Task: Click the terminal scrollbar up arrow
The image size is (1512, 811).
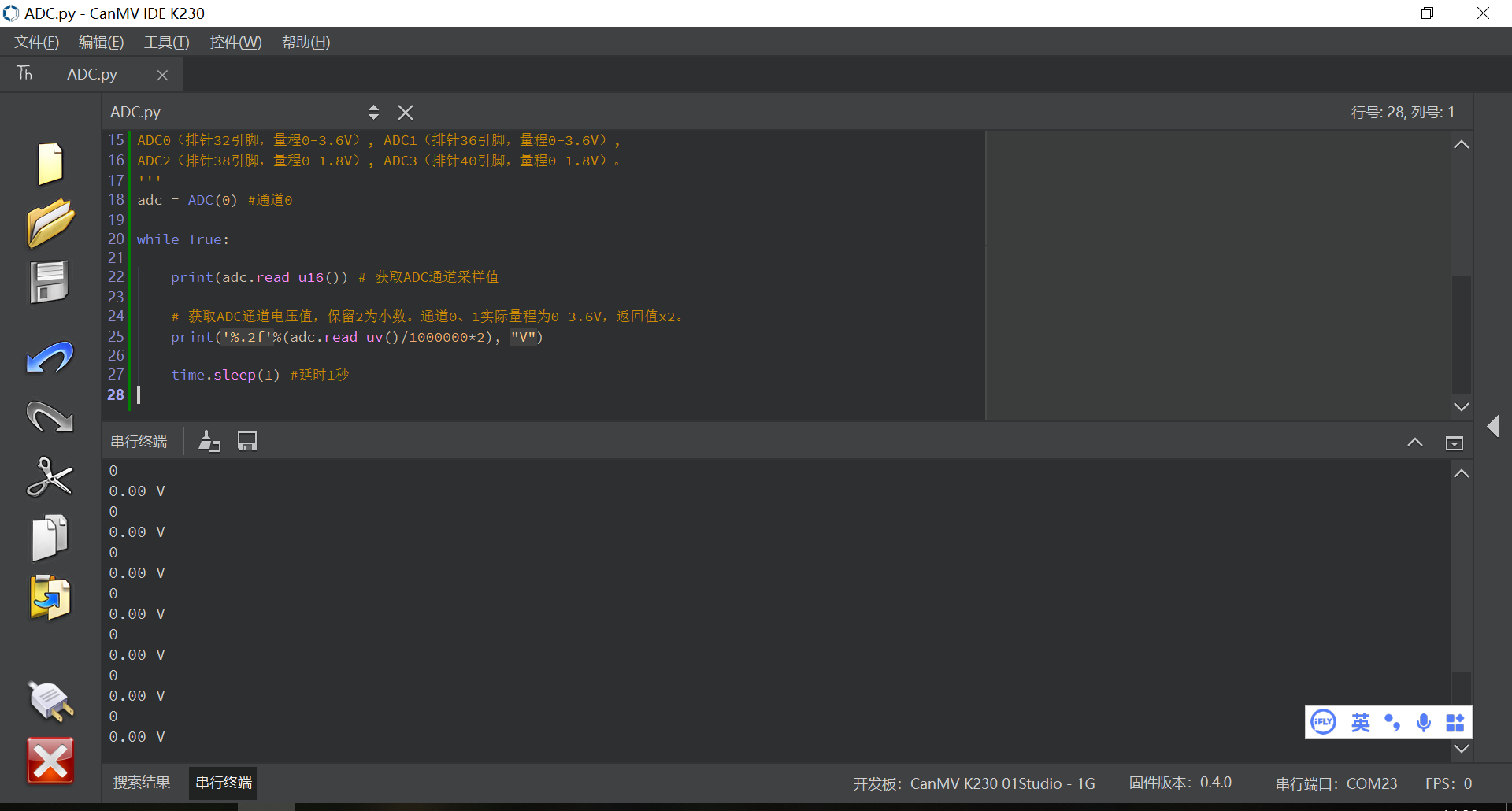Action: [1462, 473]
